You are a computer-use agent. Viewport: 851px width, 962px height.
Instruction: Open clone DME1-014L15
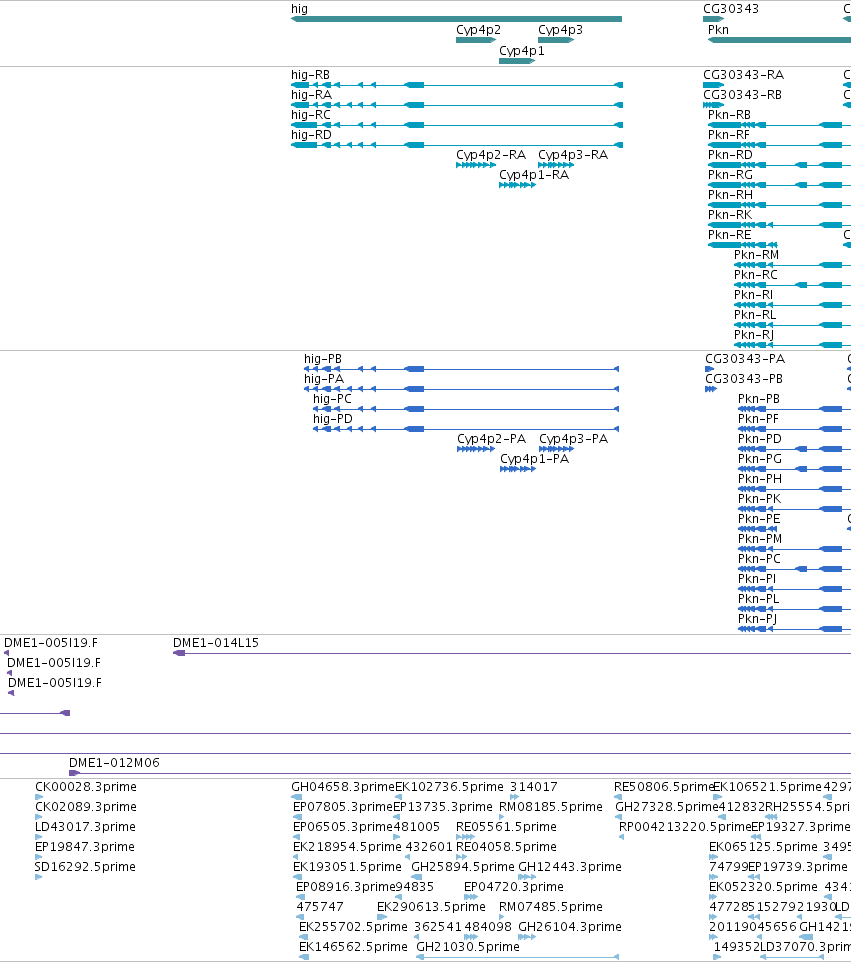[x=216, y=642]
